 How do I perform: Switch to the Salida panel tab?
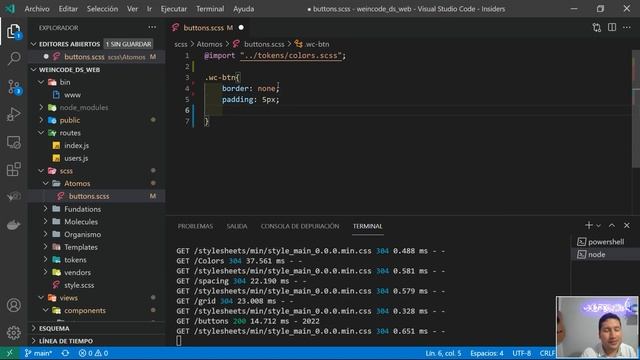[237, 226]
